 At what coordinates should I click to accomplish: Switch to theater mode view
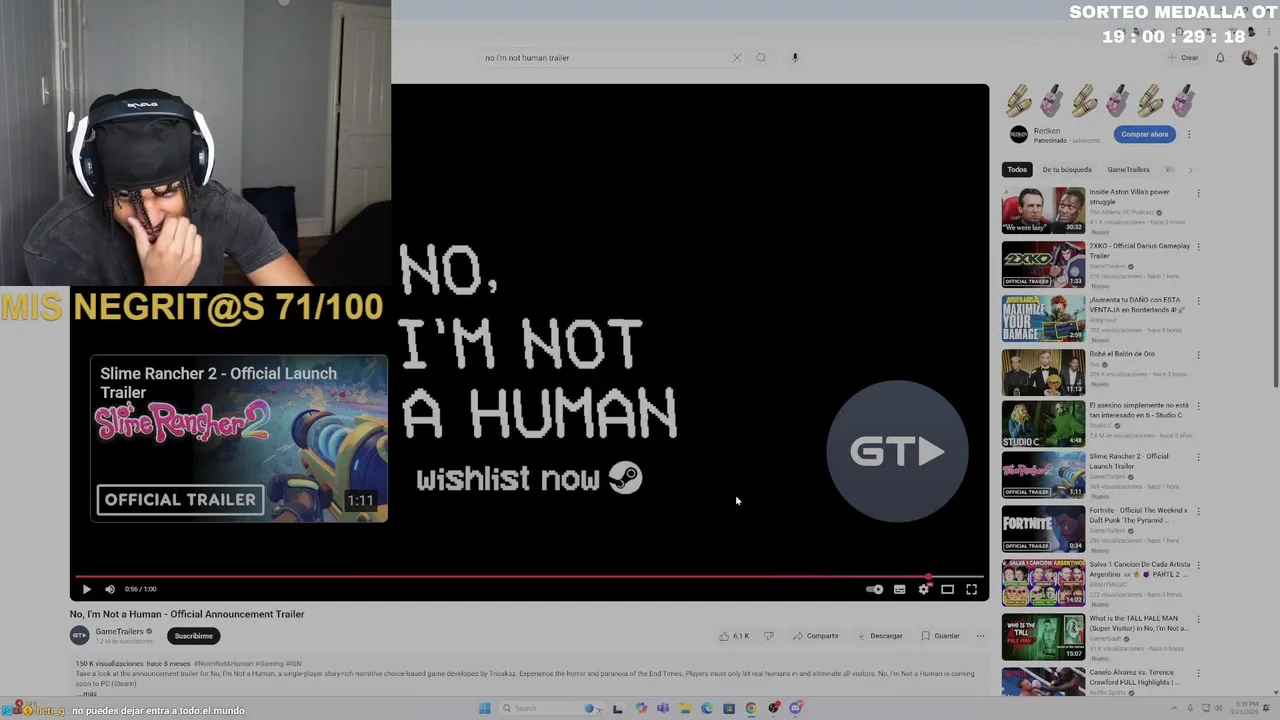(x=947, y=589)
